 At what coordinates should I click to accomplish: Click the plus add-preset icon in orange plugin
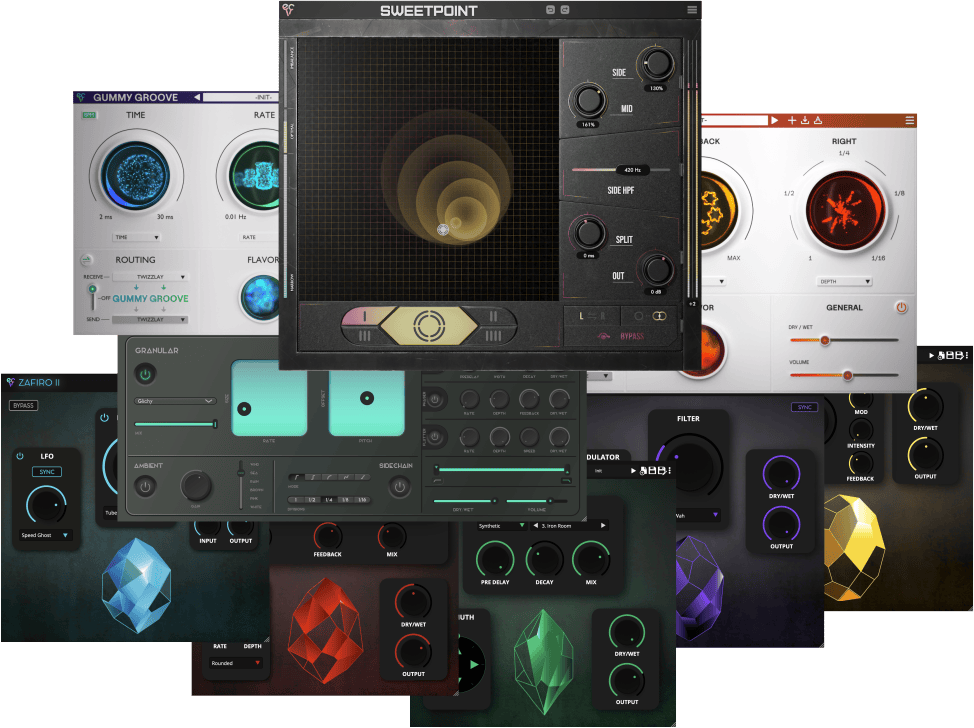click(x=792, y=120)
